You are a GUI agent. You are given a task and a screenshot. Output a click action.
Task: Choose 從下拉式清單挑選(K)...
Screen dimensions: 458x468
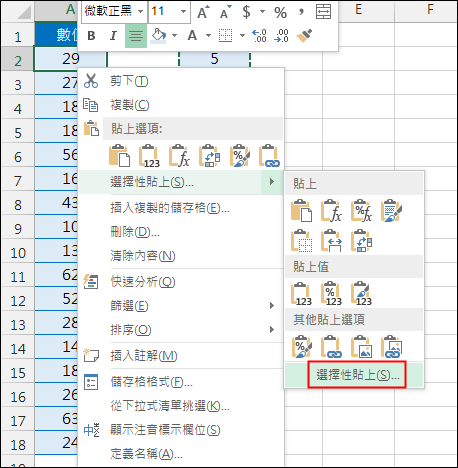(x=181, y=406)
